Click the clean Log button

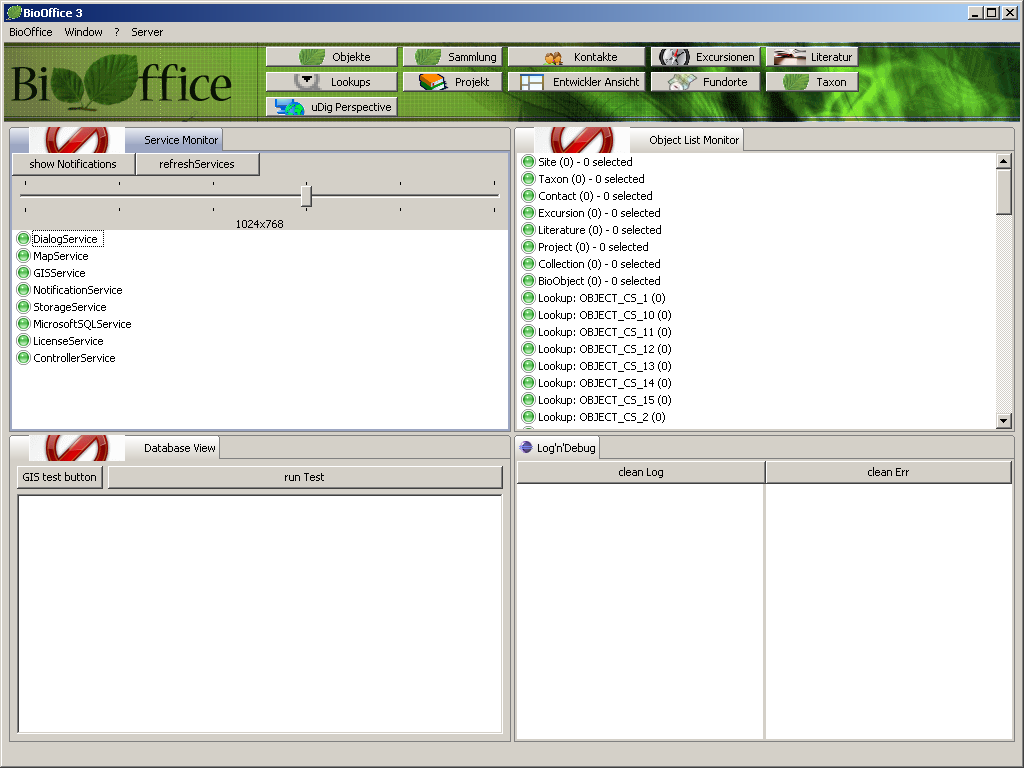(641, 472)
